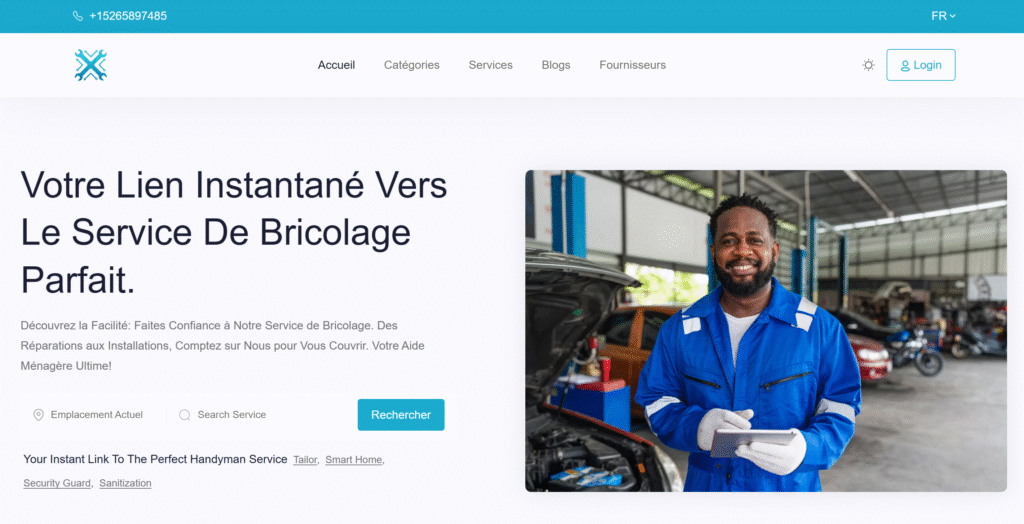Open the Tailor quick link
1024x524 pixels.
(x=305, y=460)
